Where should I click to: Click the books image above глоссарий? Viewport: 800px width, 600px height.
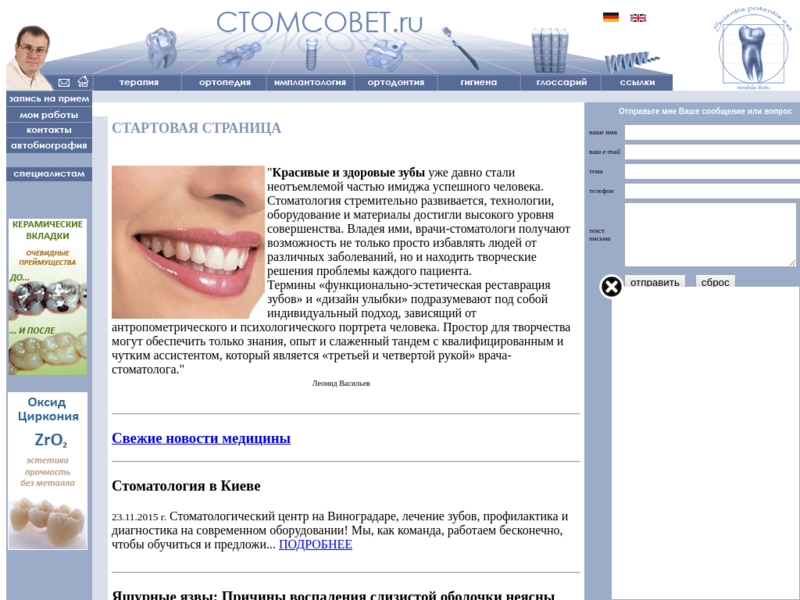550,50
